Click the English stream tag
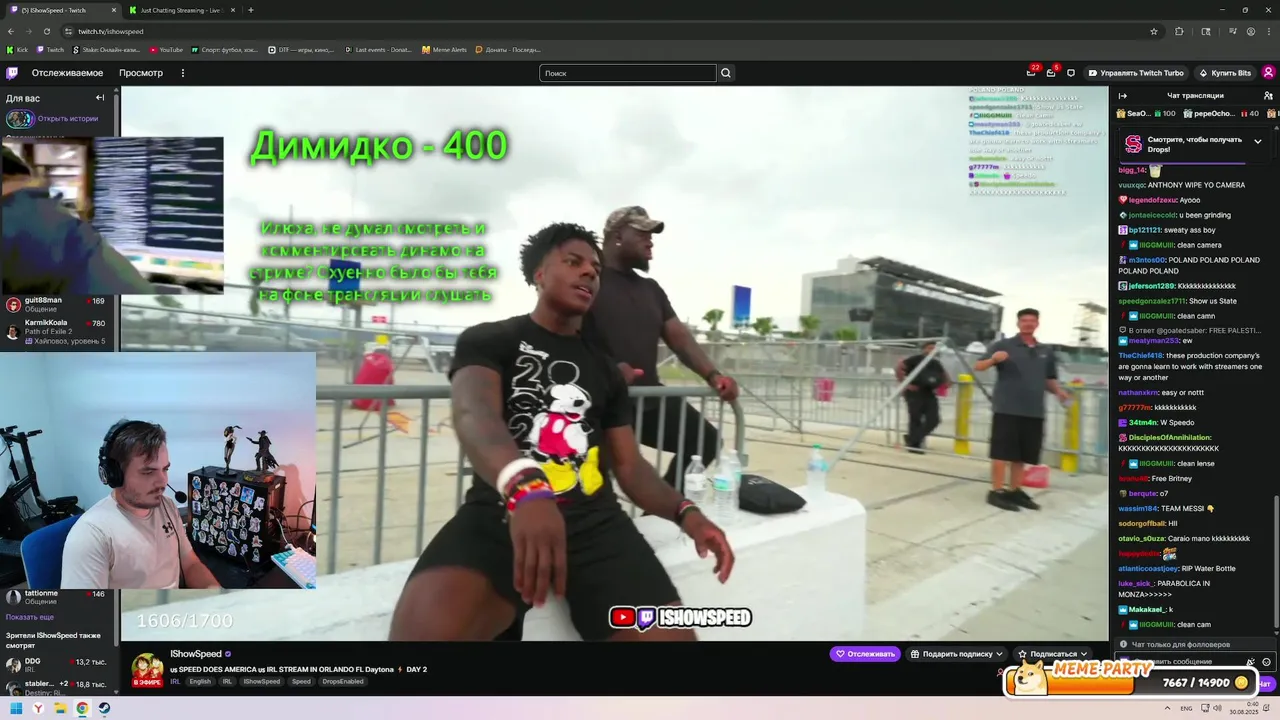Image resolution: width=1280 pixels, height=720 pixels. (200, 681)
